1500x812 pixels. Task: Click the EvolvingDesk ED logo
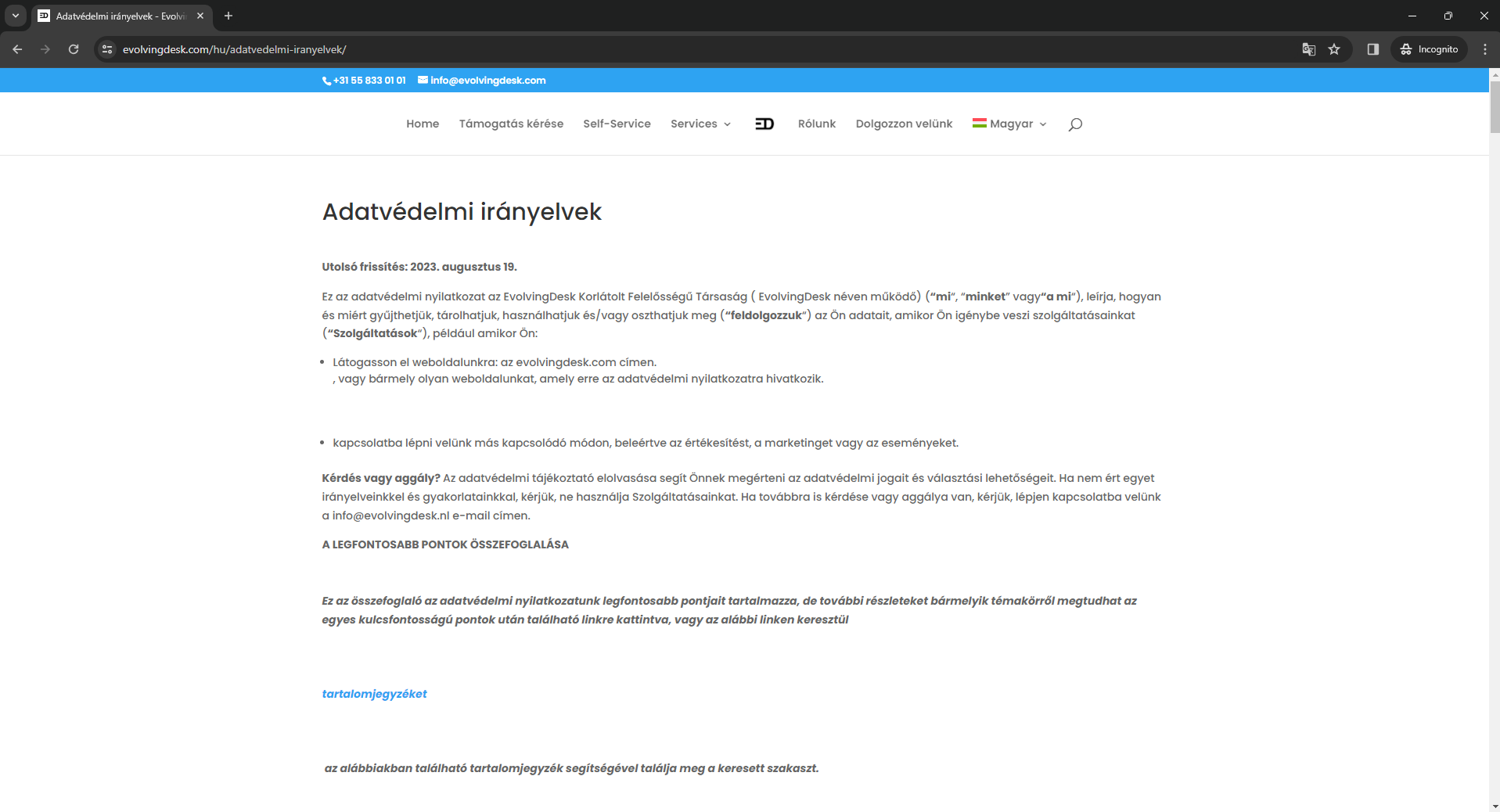coord(764,124)
